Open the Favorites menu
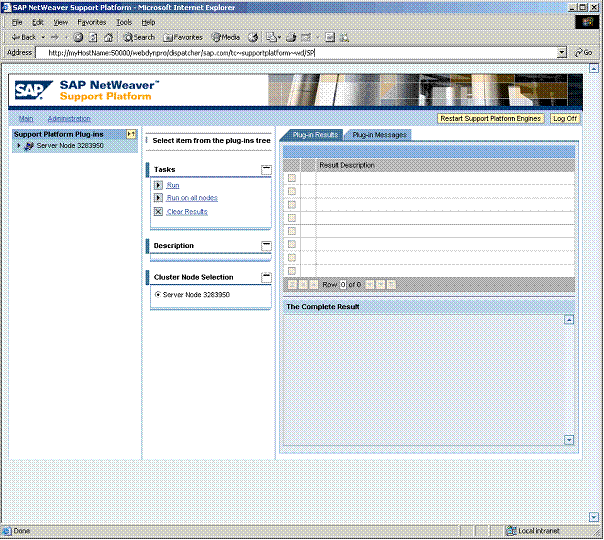Image resolution: width=604 pixels, height=540 pixels. click(92, 22)
